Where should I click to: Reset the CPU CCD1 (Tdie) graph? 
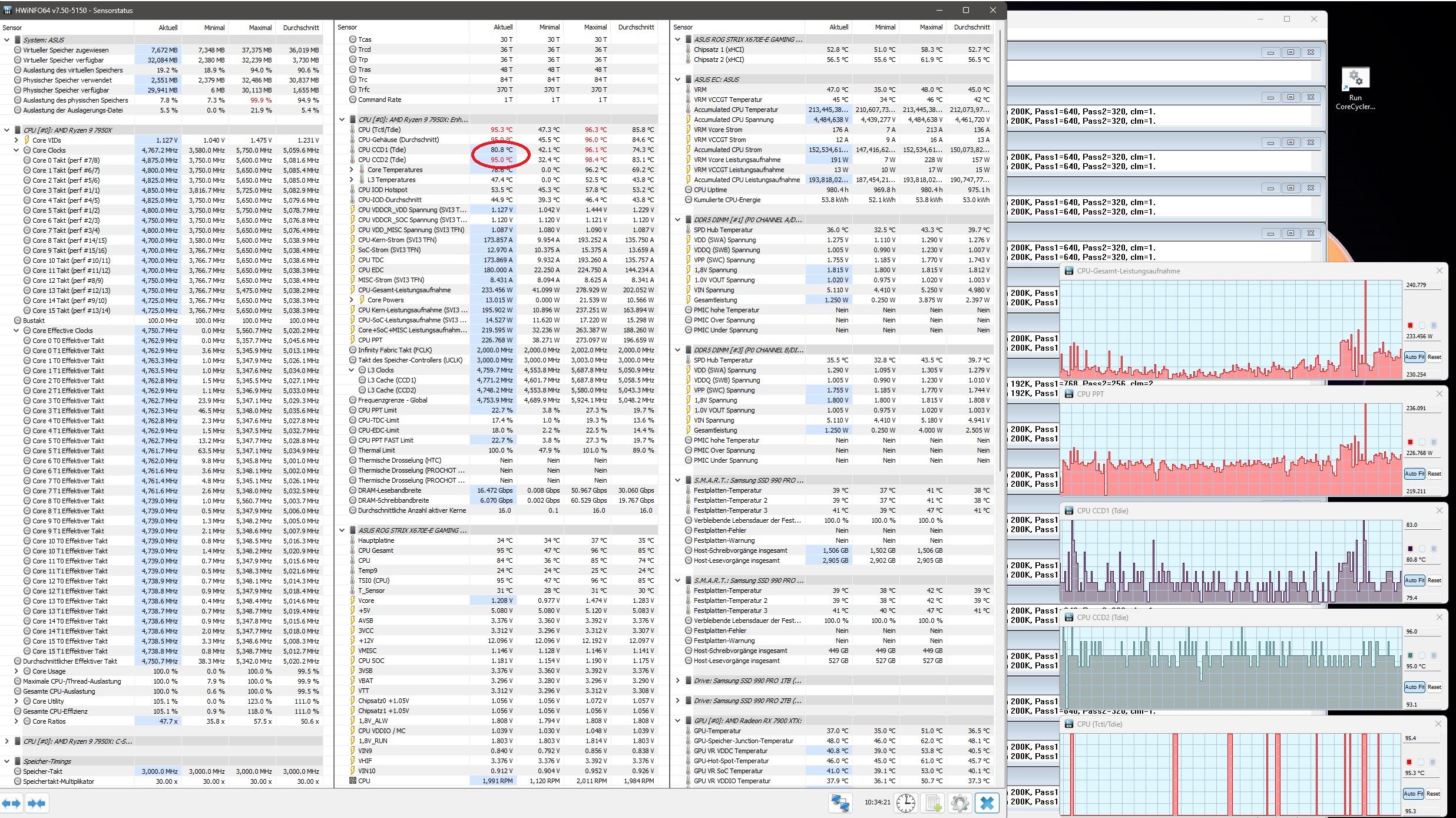(1434, 580)
